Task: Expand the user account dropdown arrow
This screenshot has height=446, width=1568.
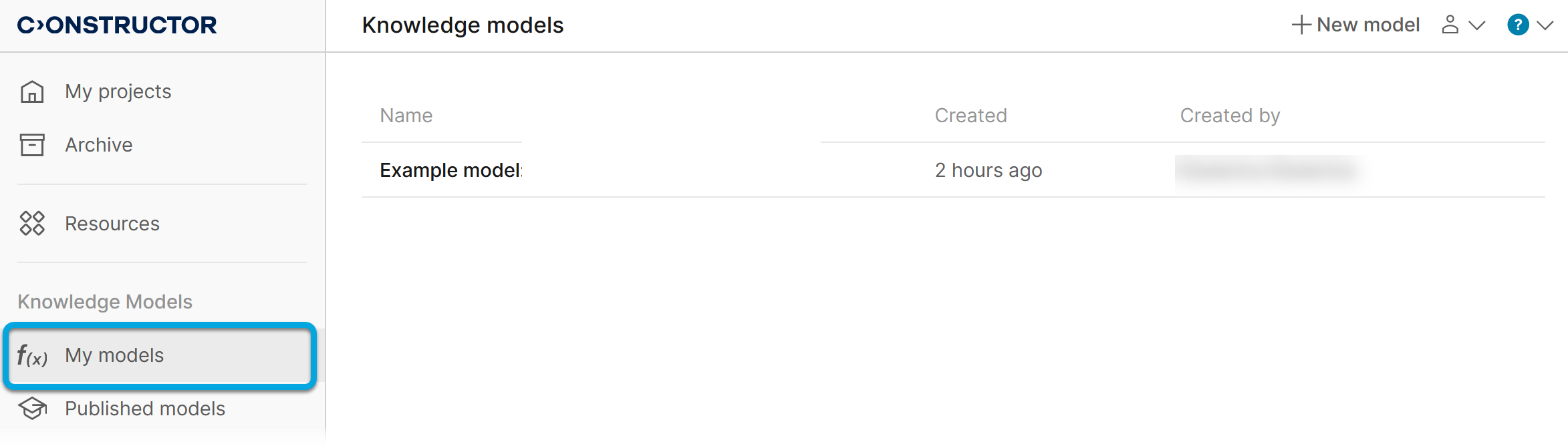Action: tap(1476, 26)
